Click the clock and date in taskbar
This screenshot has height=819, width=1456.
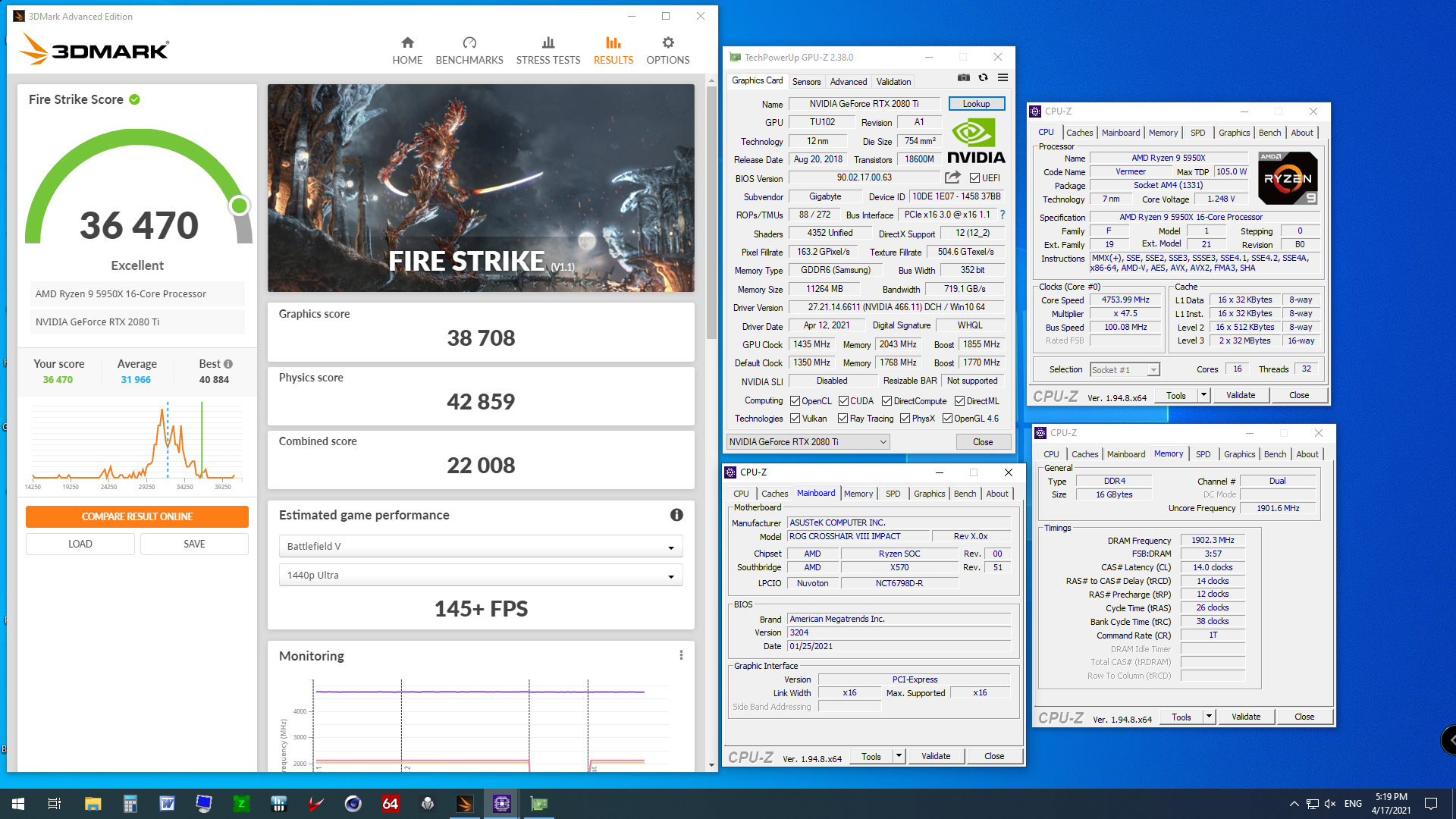(x=1391, y=804)
